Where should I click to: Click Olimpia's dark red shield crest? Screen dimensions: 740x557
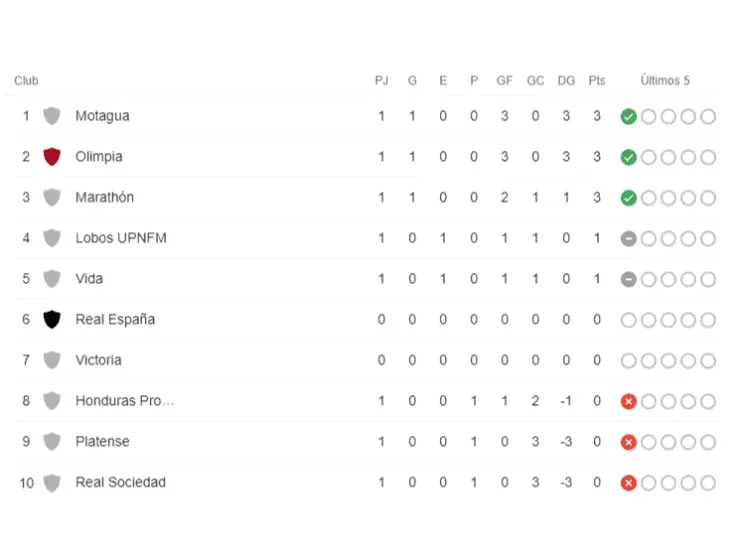[x=52, y=157]
